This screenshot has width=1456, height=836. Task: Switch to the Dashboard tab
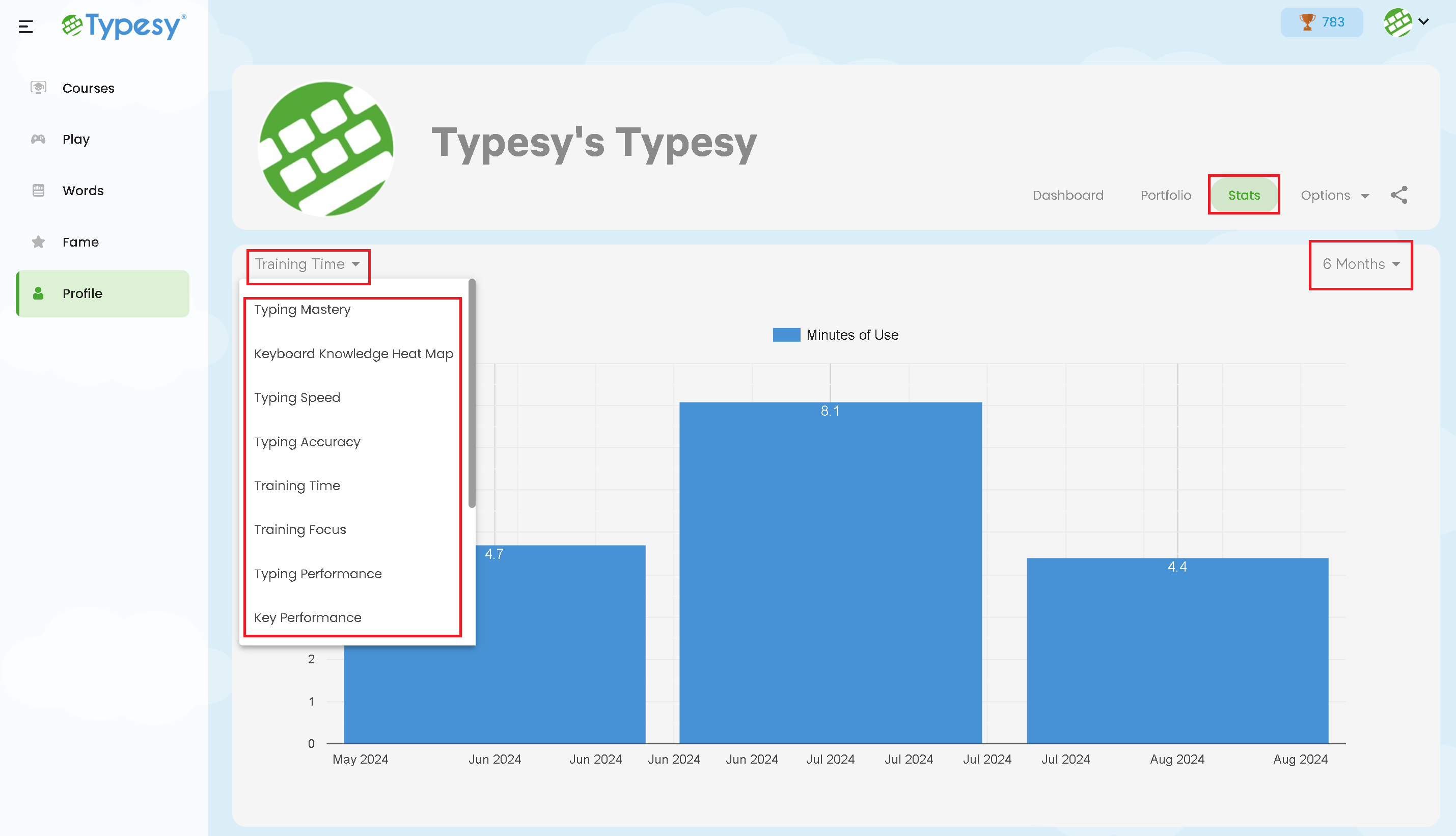click(1068, 195)
